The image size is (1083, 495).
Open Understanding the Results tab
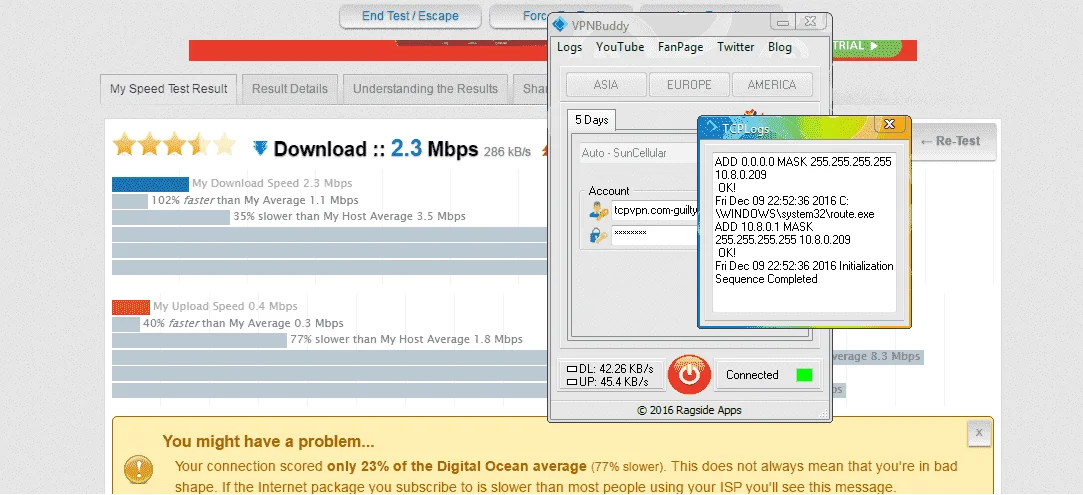click(x=425, y=89)
